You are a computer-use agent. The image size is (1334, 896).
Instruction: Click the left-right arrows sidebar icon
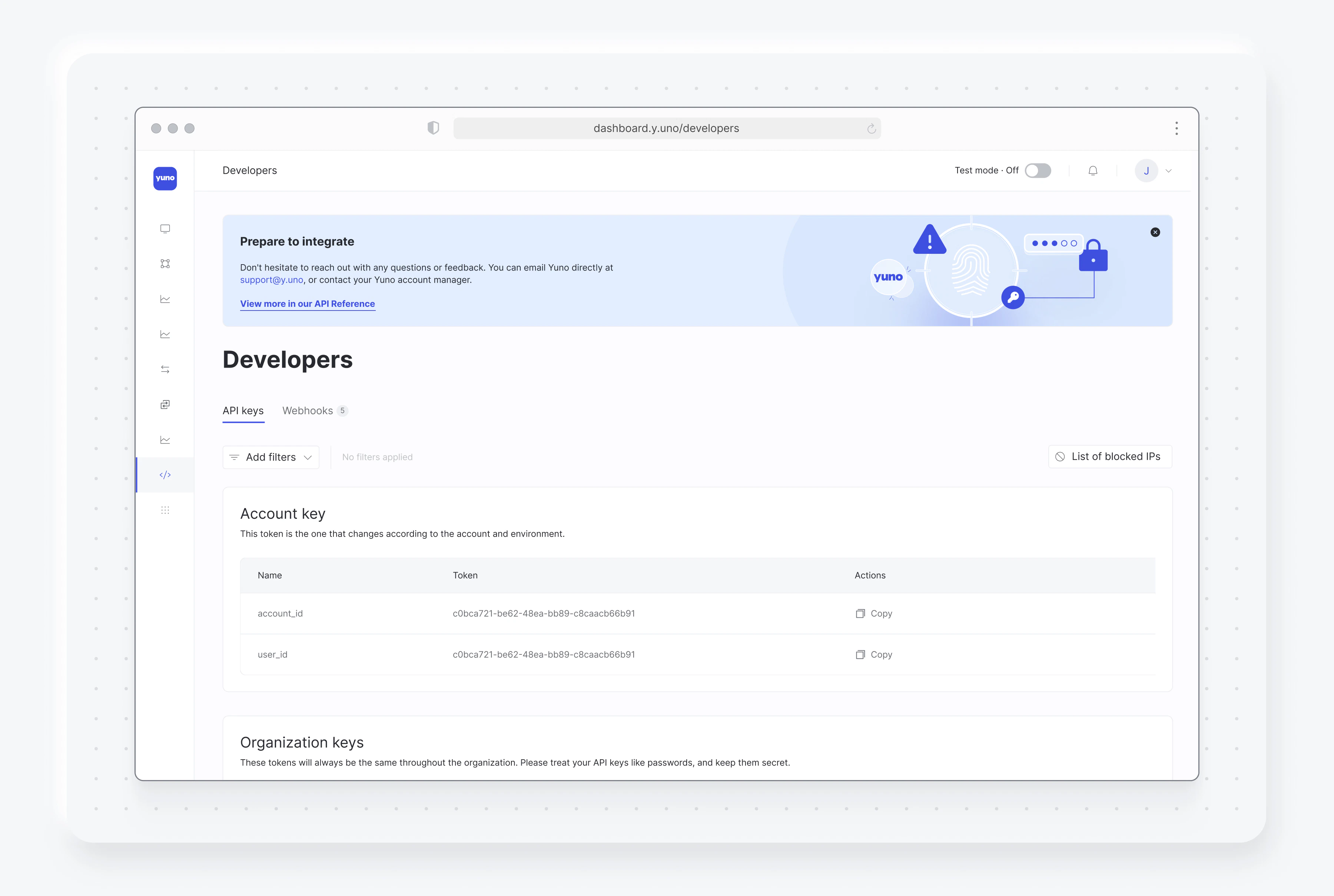[x=165, y=369]
